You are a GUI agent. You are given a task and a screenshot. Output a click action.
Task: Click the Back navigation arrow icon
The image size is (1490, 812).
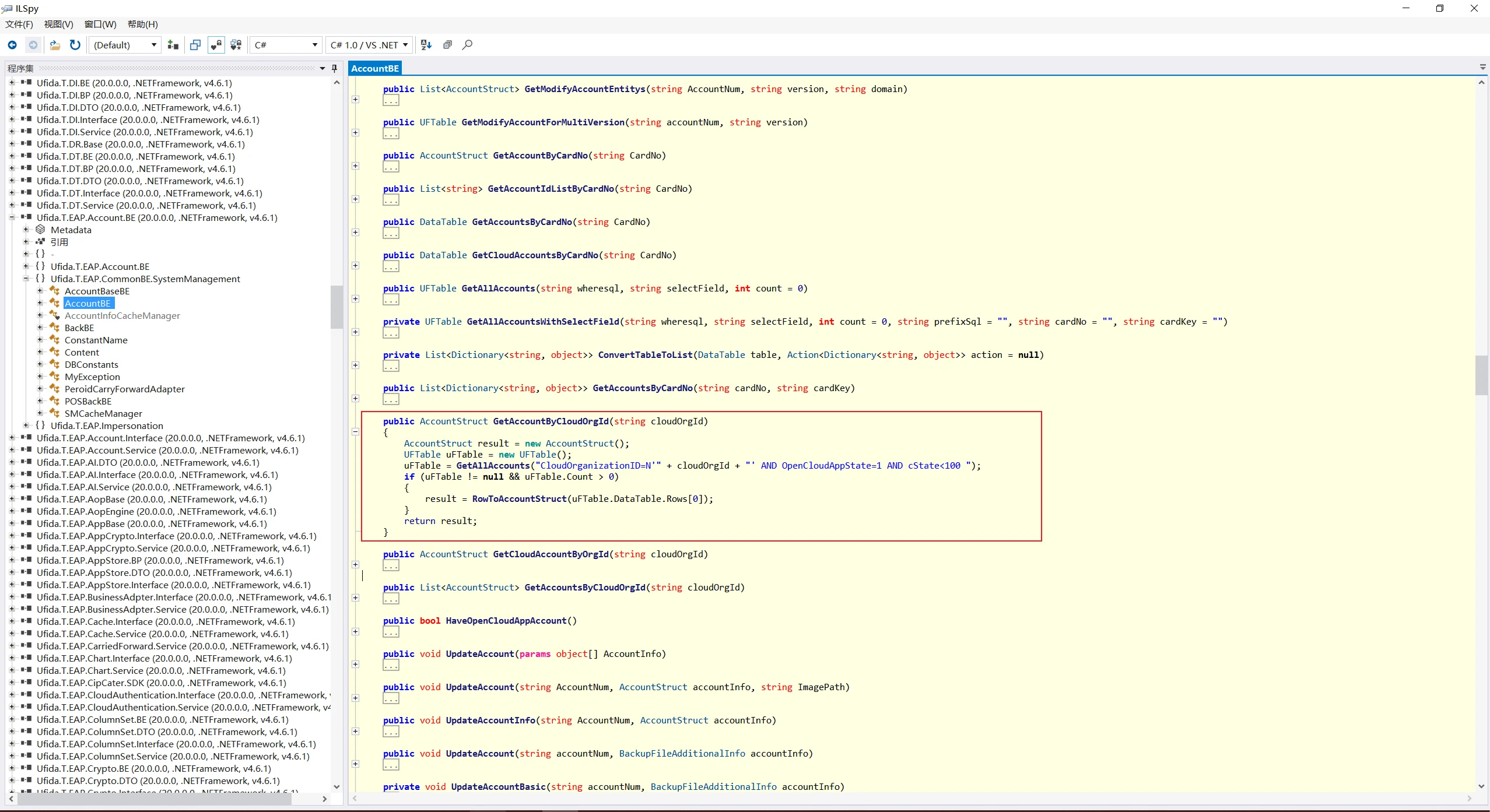[12, 45]
